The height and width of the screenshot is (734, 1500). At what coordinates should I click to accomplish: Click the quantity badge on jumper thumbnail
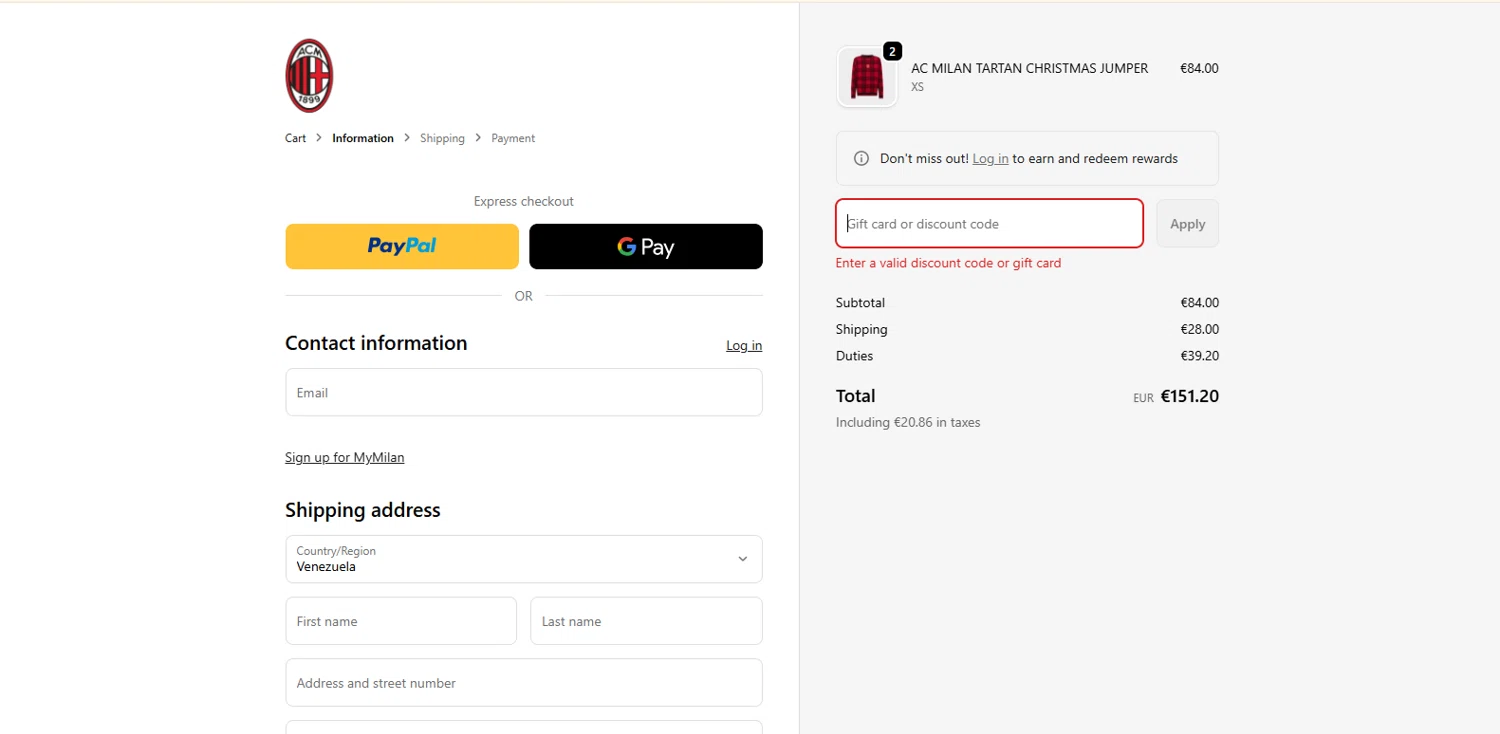892,51
